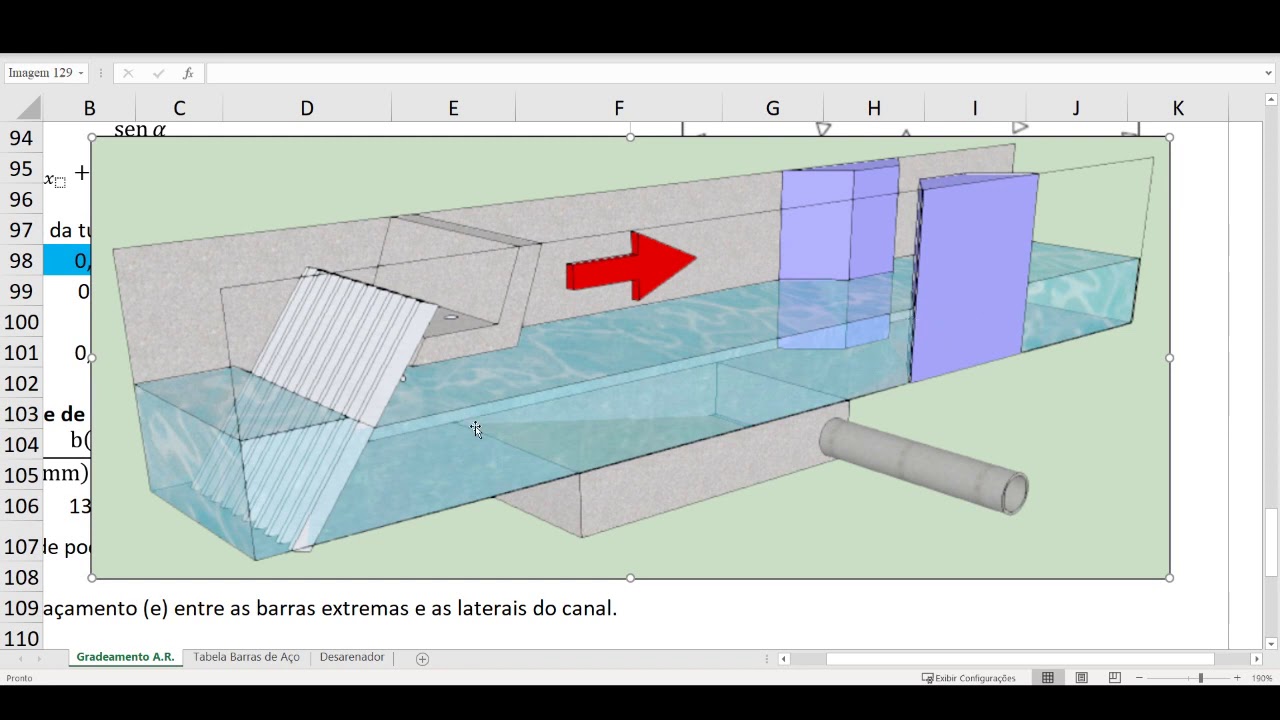Switch to Desarenador sheet tab
This screenshot has width=1280, height=720.
coord(352,657)
